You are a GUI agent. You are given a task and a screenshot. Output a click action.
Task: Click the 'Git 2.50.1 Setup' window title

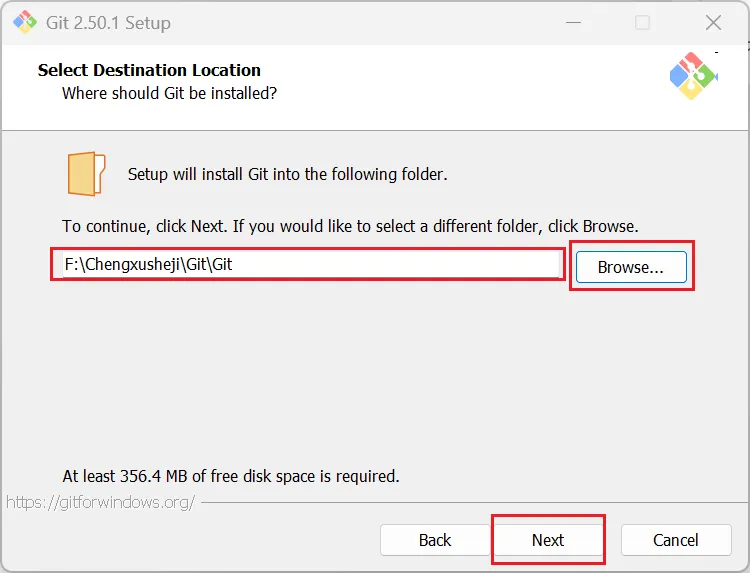pyautogui.click(x=108, y=23)
